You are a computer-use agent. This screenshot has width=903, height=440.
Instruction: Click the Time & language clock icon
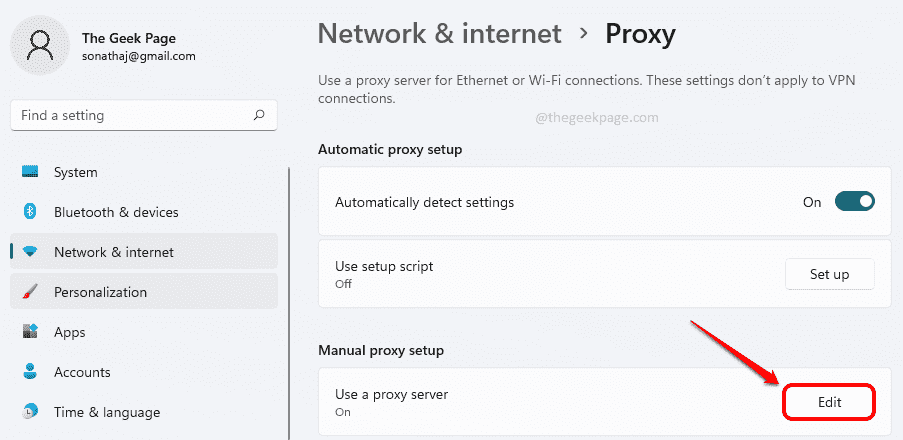[x=30, y=412]
